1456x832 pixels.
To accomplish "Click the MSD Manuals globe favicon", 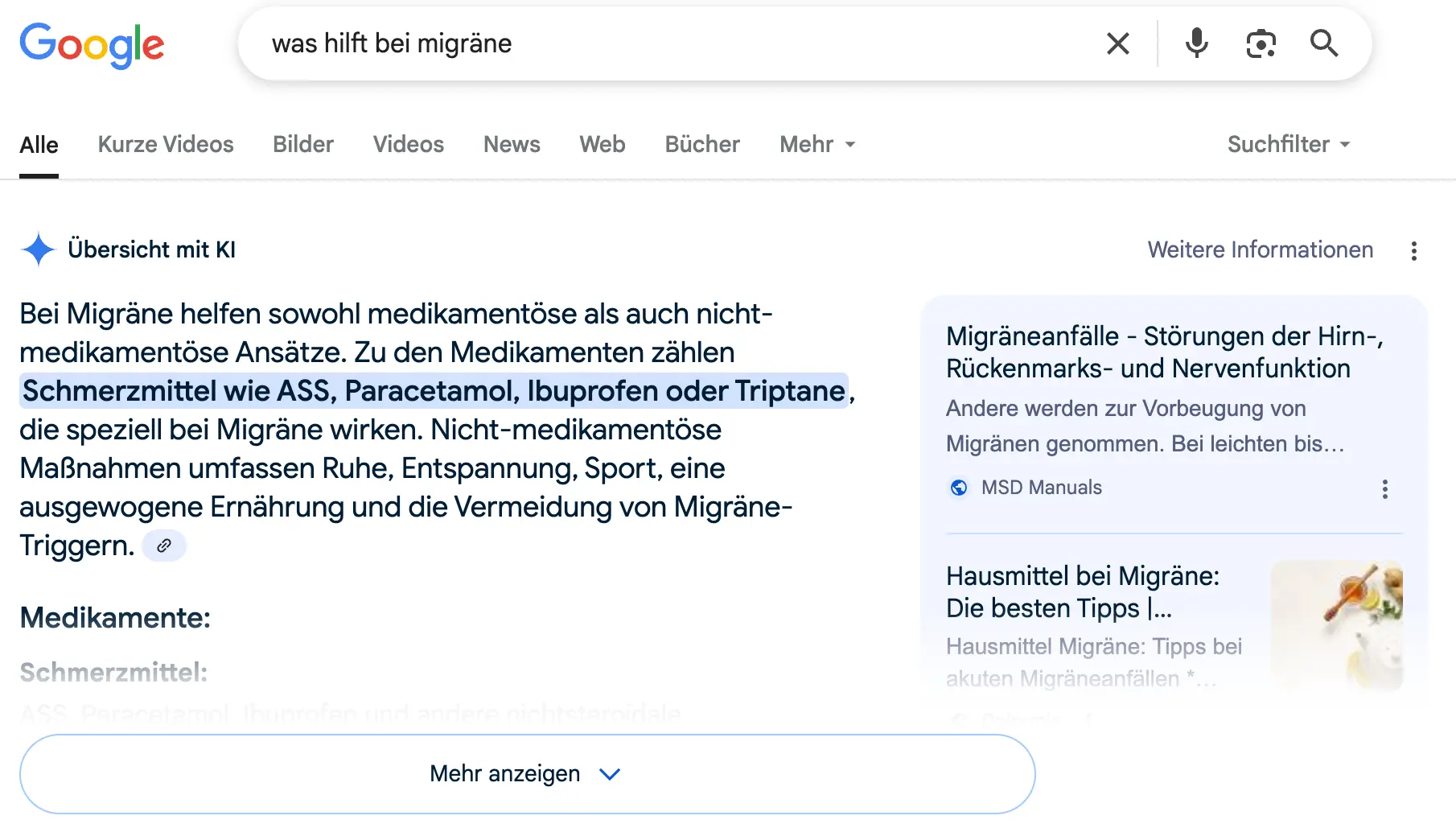I will (x=959, y=488).
